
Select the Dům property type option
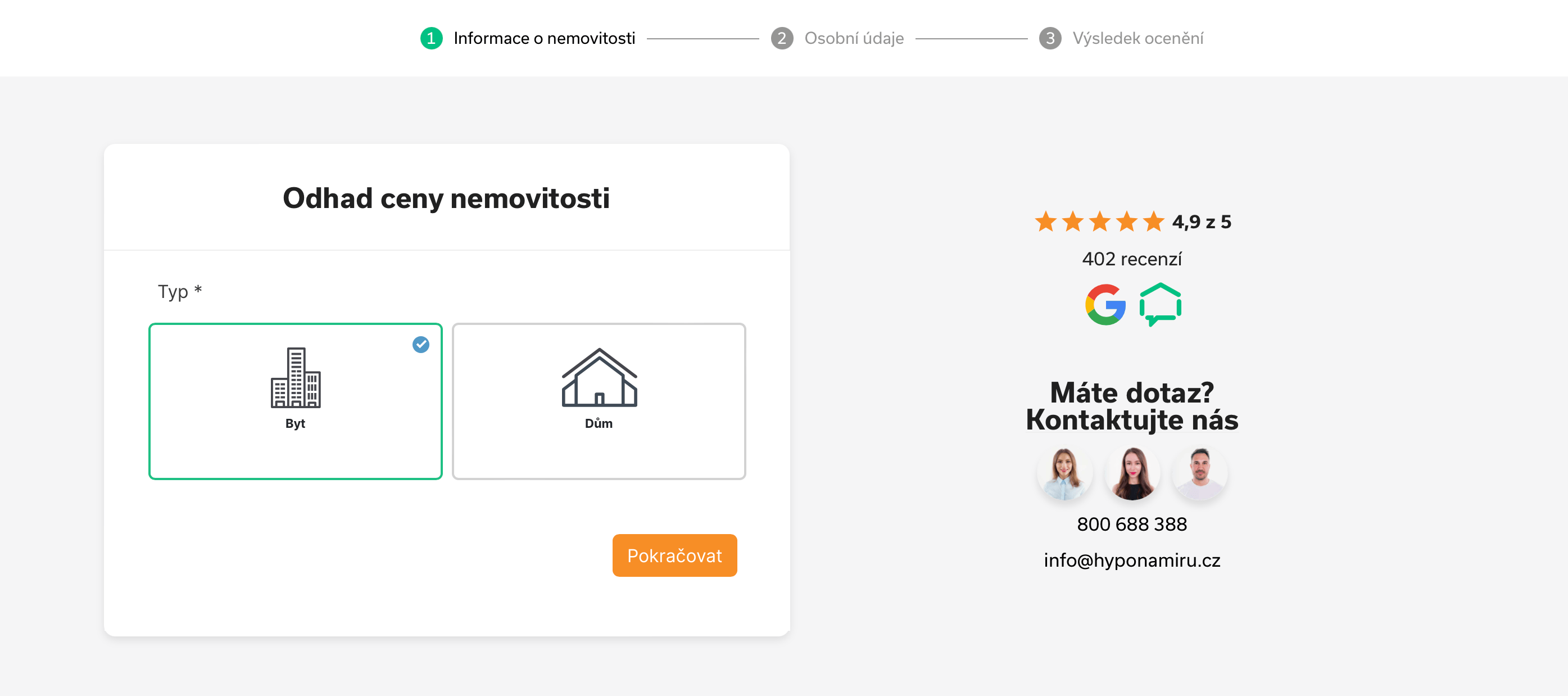599,424
